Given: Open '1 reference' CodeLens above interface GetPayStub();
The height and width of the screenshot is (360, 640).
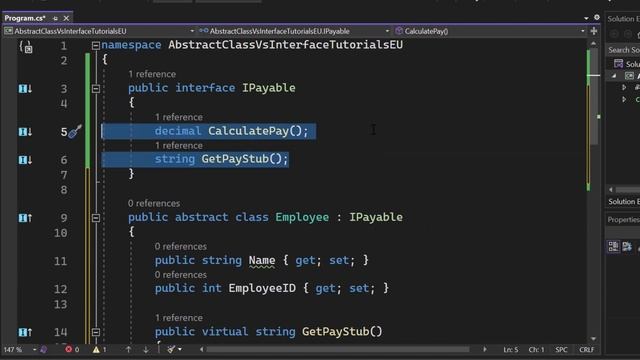Looking at the screenshot, I should coord(179,146).
